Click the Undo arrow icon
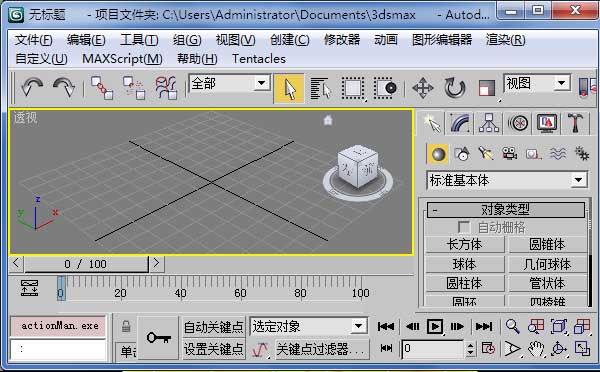The height and width of the screenshot is (372, 600). 31,87
